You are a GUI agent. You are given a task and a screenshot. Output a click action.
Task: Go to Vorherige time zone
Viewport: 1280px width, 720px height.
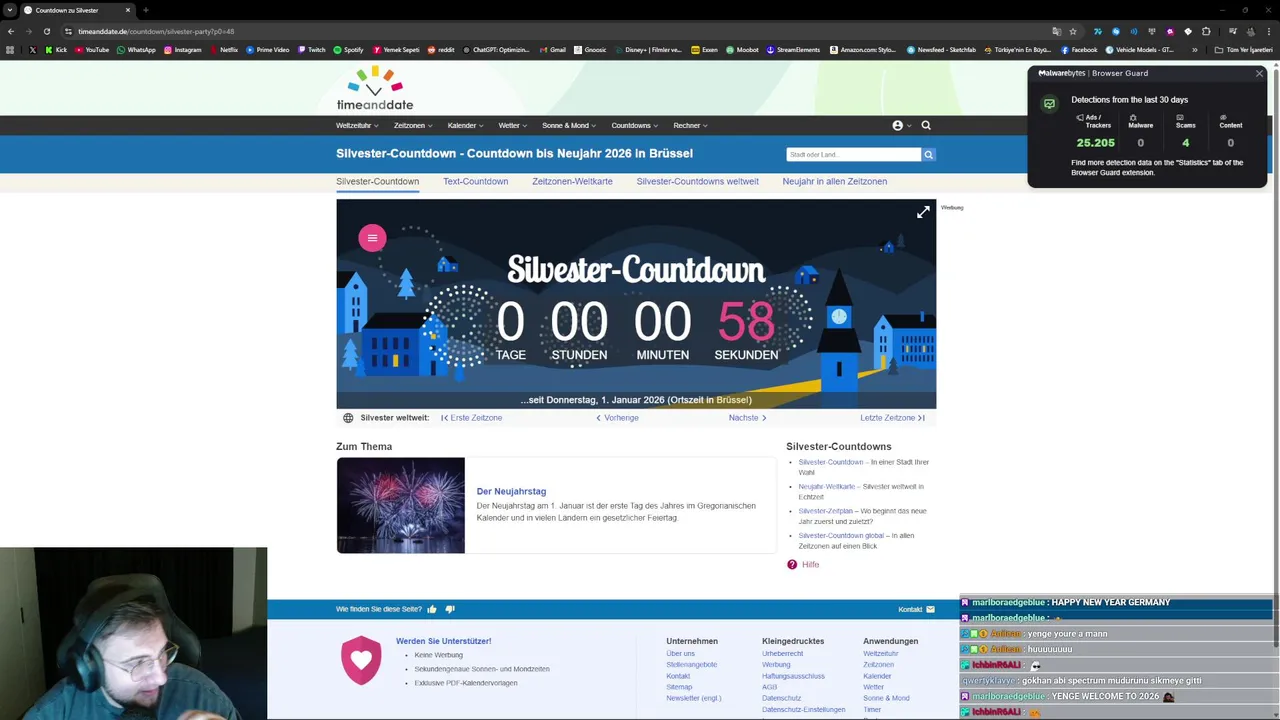(x=617, y=418)
